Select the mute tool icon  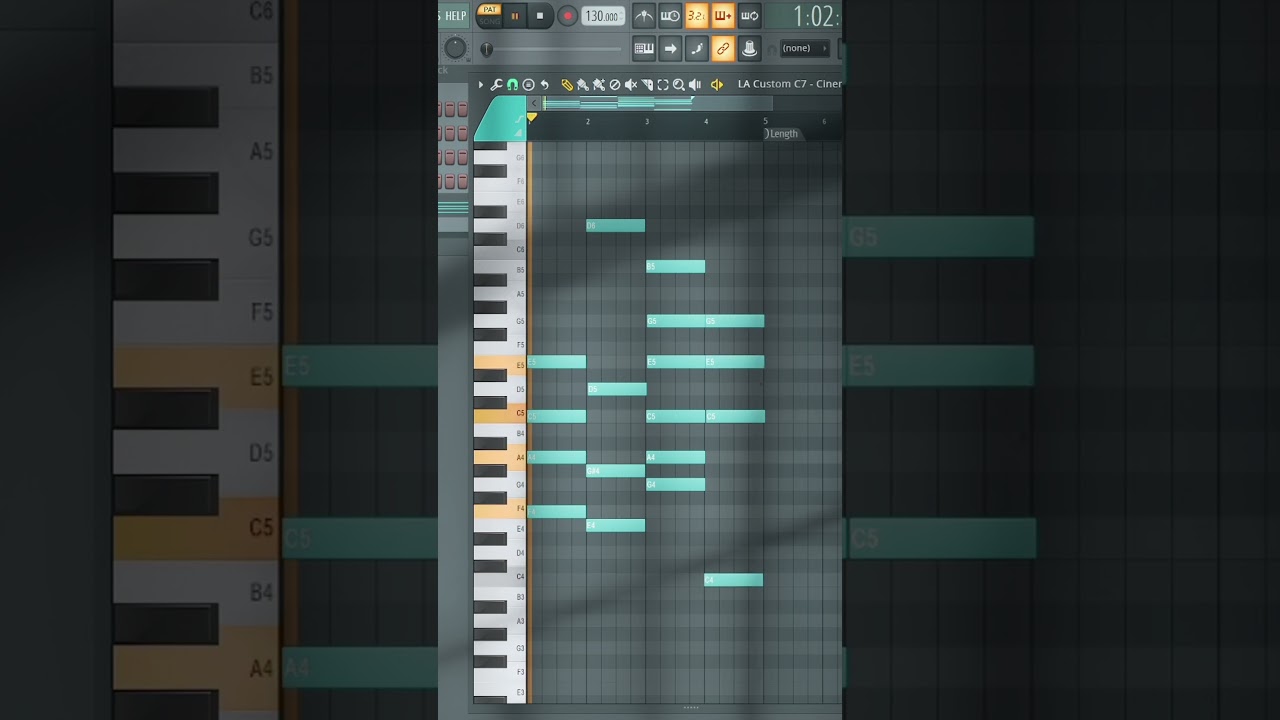(x=631, y=85)
